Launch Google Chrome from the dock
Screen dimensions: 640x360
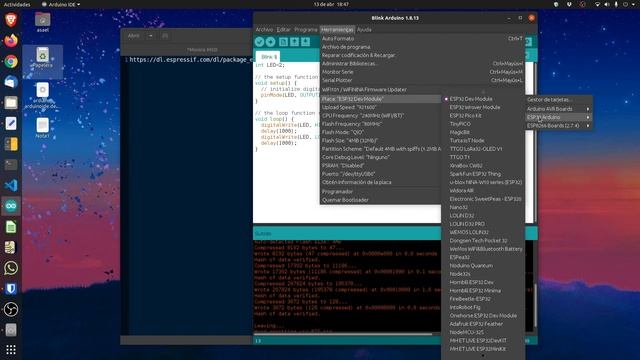(11, 61)
